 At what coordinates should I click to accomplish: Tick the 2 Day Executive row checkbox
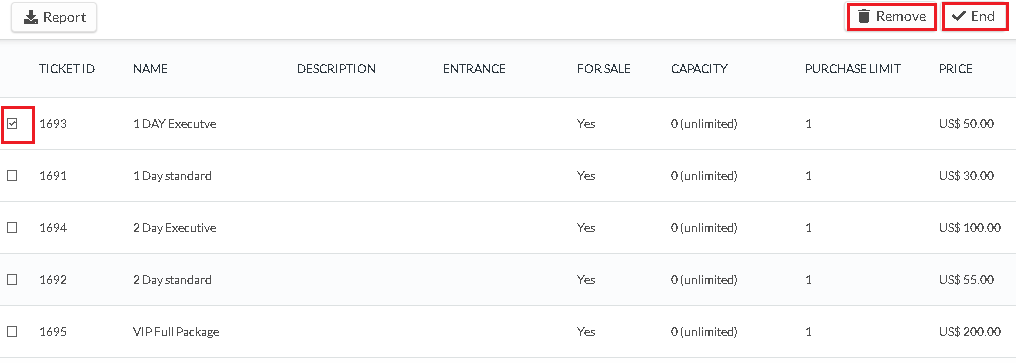12,228
